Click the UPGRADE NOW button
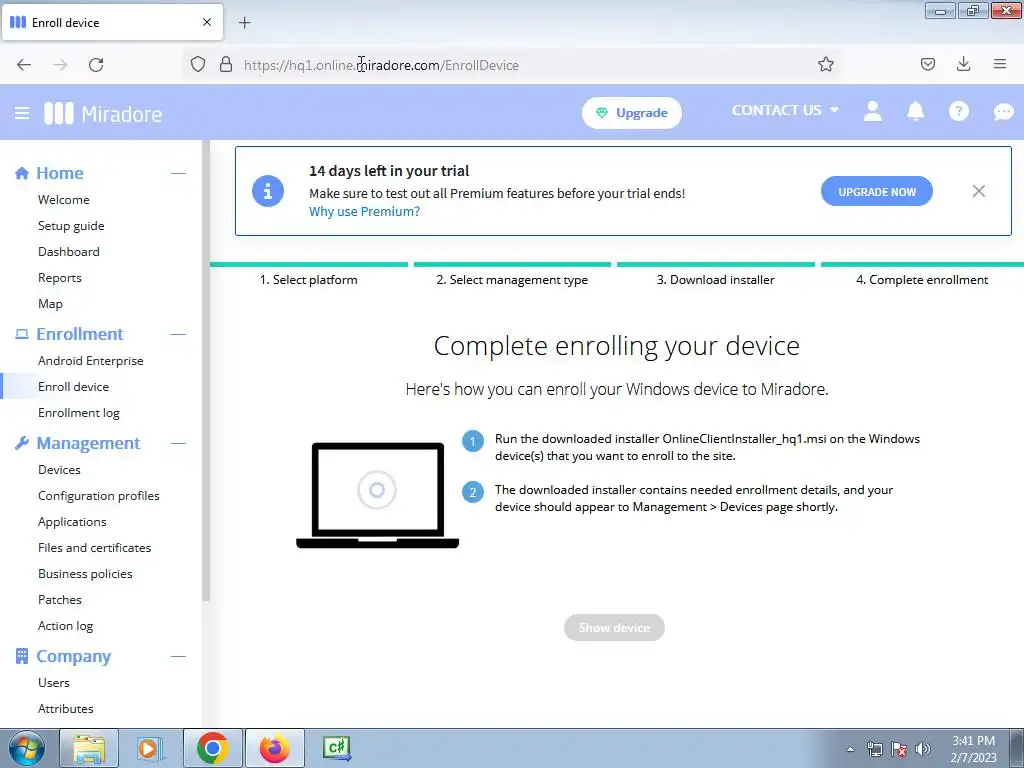 click(x=876, y=191)
